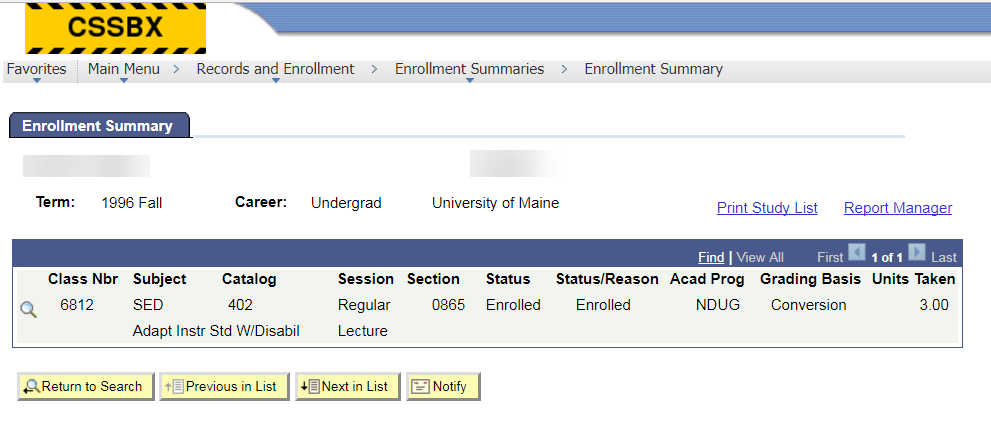The image size is (991, 433).
Task: Open the Favorites menu
Action: click(x=36, y=70)
